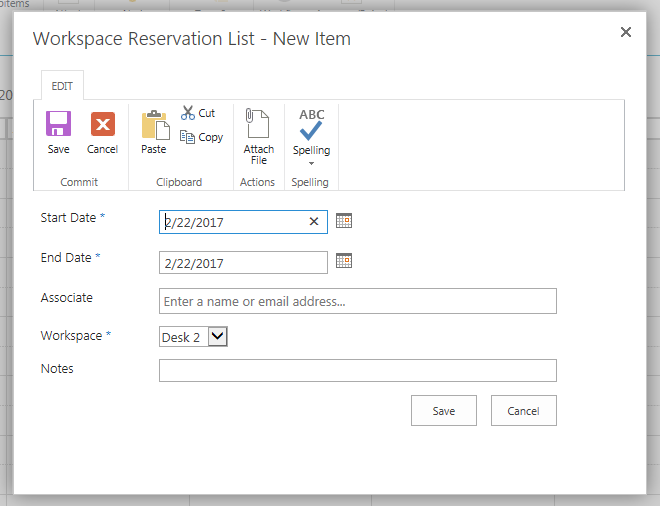Click the purple Save floppy disk icon

pyautogui.click(x=59, y=124)
